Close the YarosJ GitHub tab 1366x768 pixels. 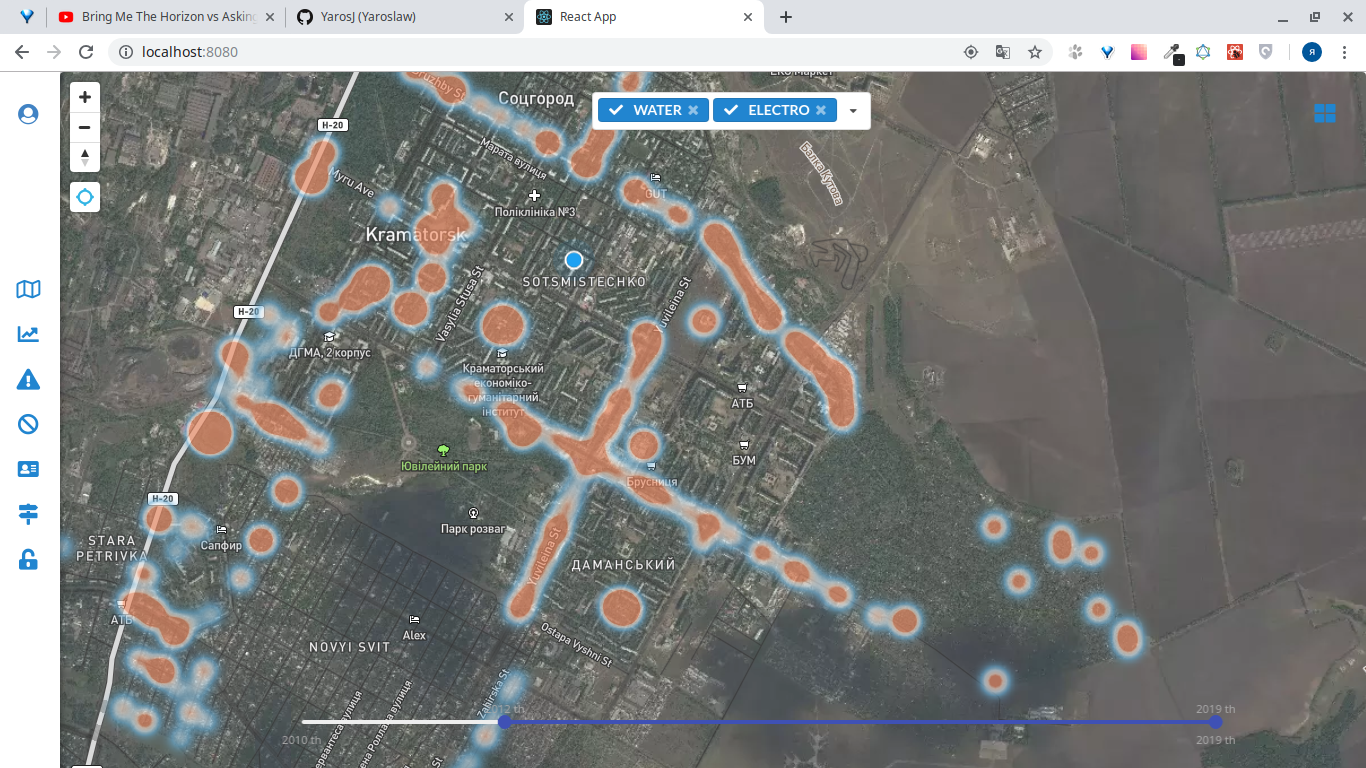click(507, 17)
